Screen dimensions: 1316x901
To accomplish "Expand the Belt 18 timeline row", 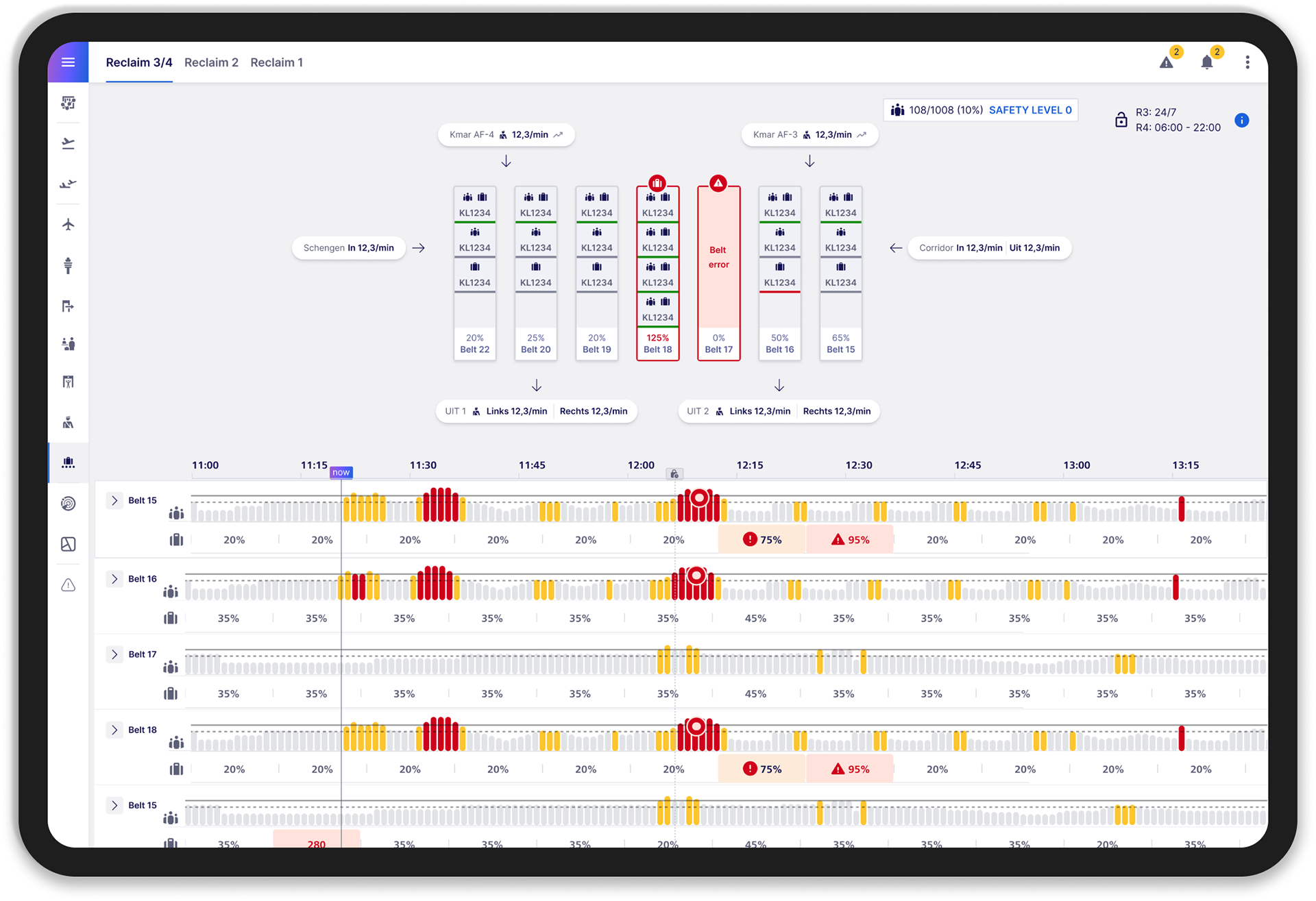I will (x=114, y=730).
